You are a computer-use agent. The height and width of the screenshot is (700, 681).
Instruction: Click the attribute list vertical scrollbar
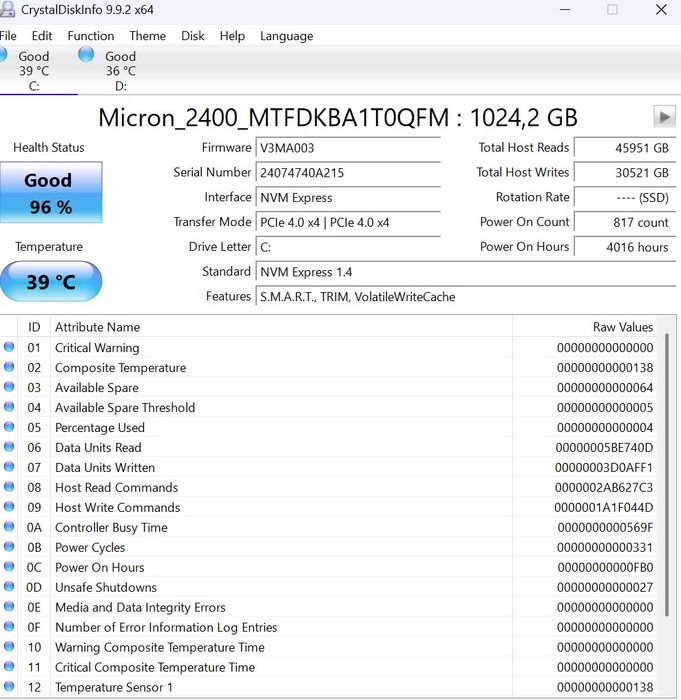667,475
